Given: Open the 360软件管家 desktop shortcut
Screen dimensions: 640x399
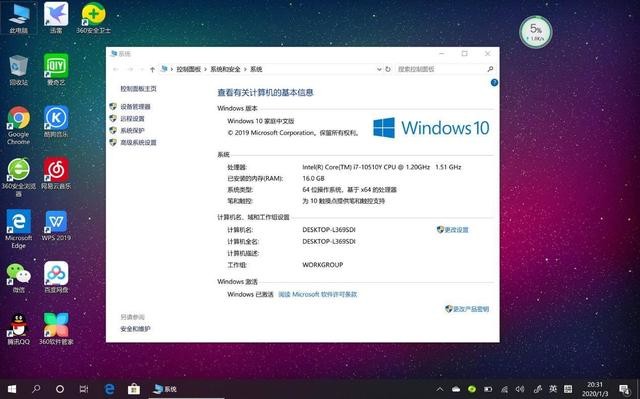Looking at the screenshot, I should point(56,329).
